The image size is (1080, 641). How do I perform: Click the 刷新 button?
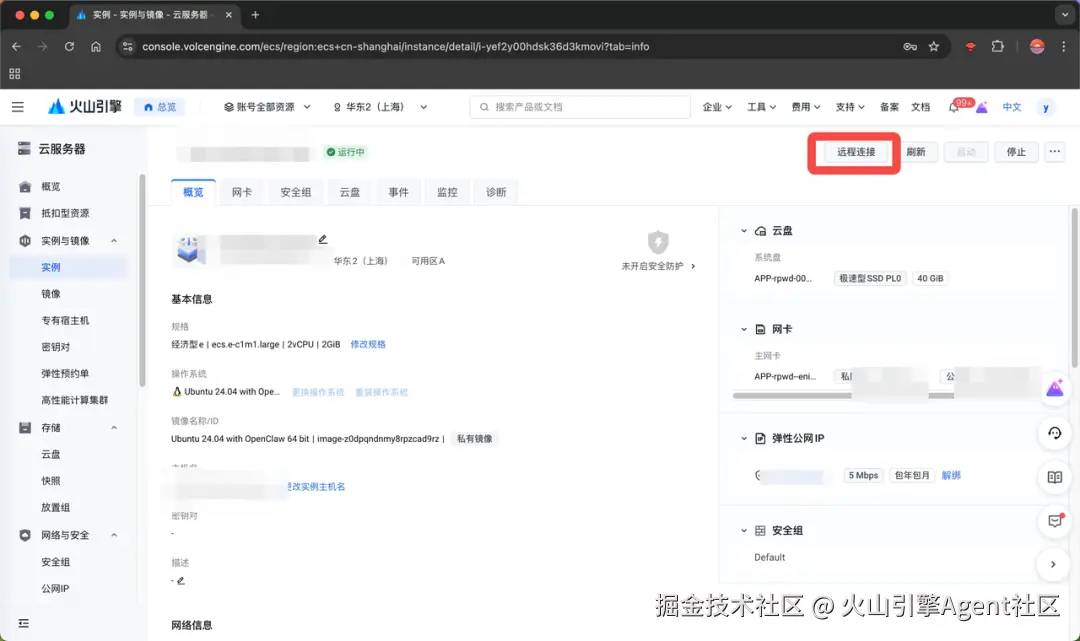tap(915, 151)
